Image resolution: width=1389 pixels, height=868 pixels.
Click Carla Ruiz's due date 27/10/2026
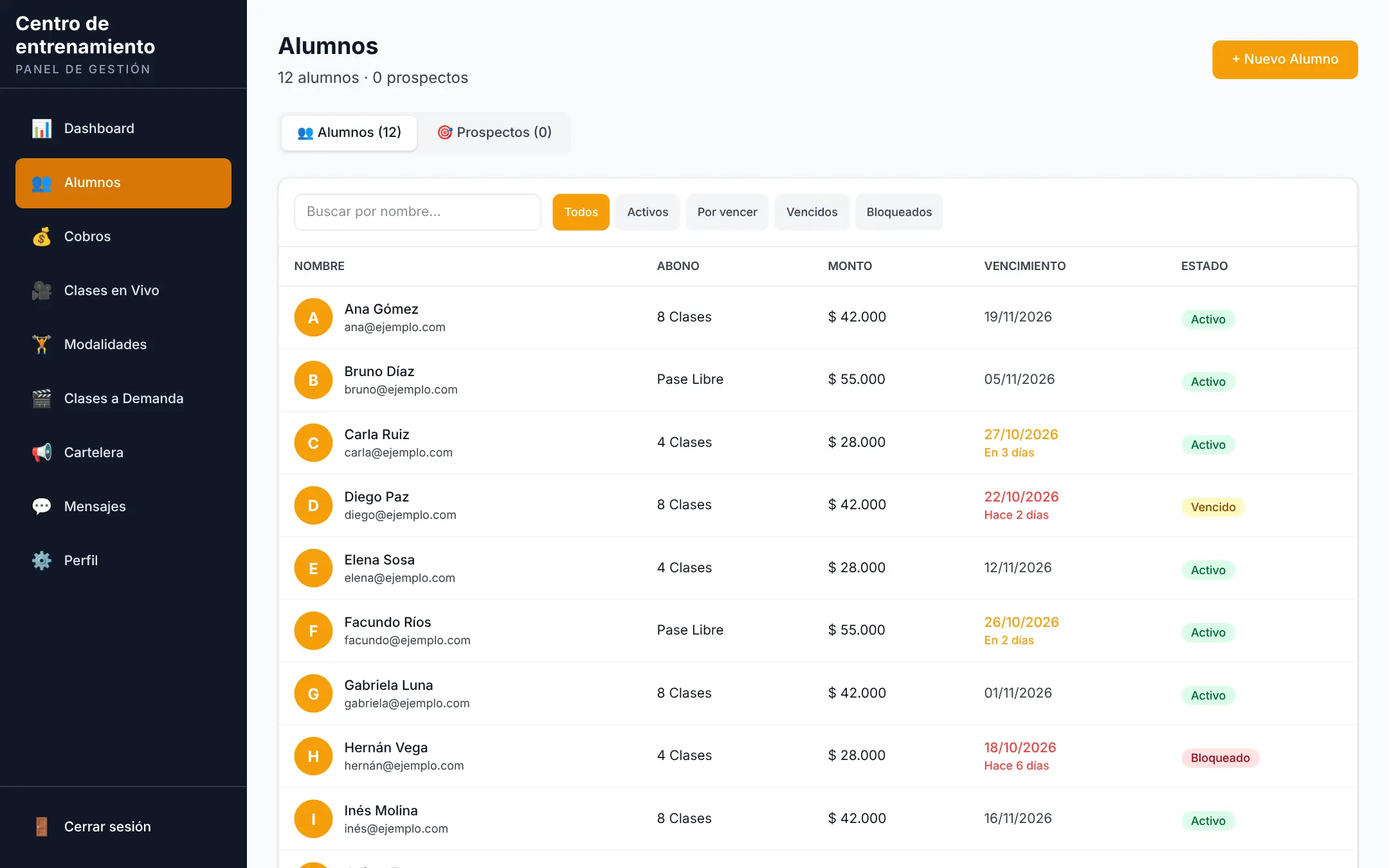[1021, 435]
